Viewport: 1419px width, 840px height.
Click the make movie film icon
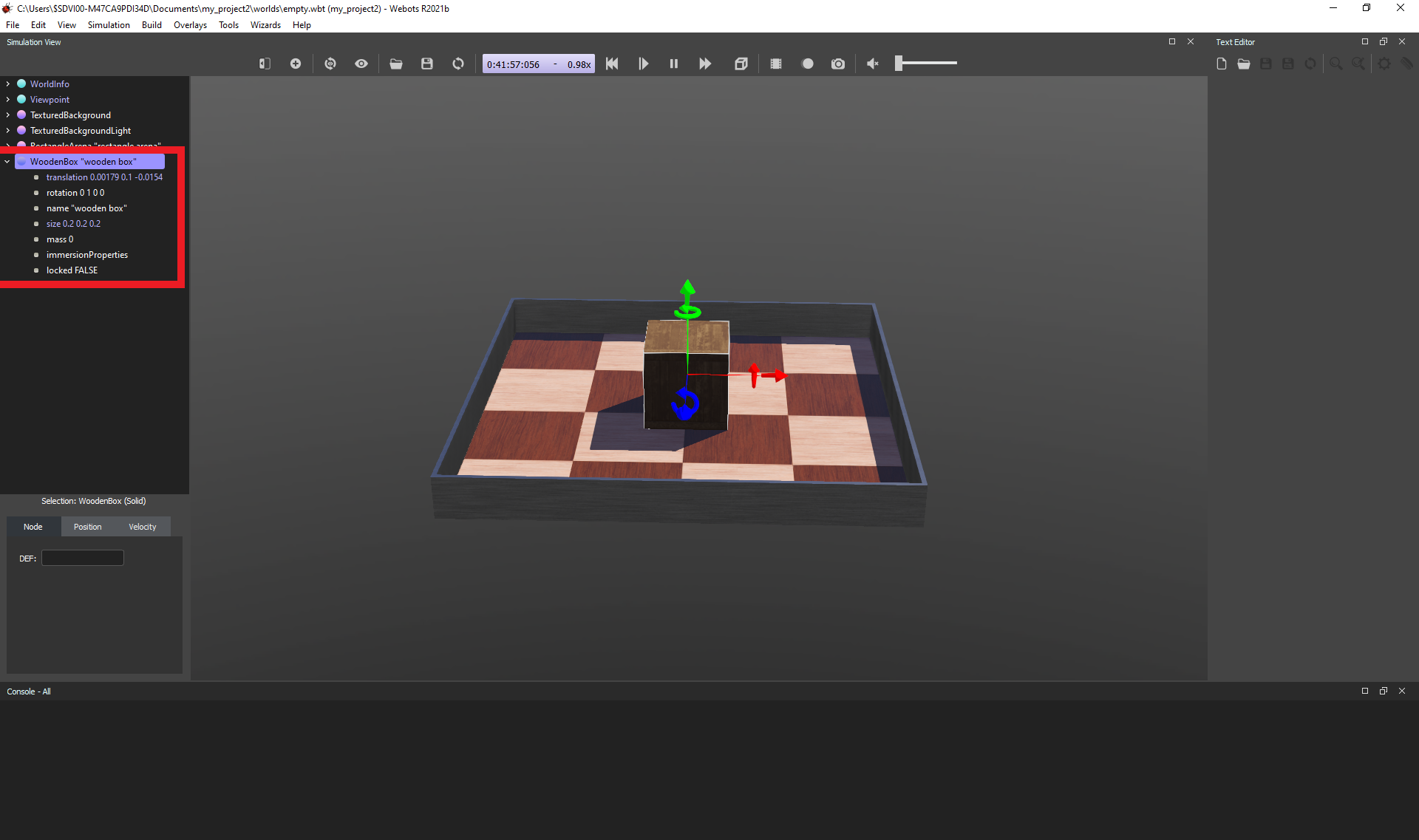(776, 64)
